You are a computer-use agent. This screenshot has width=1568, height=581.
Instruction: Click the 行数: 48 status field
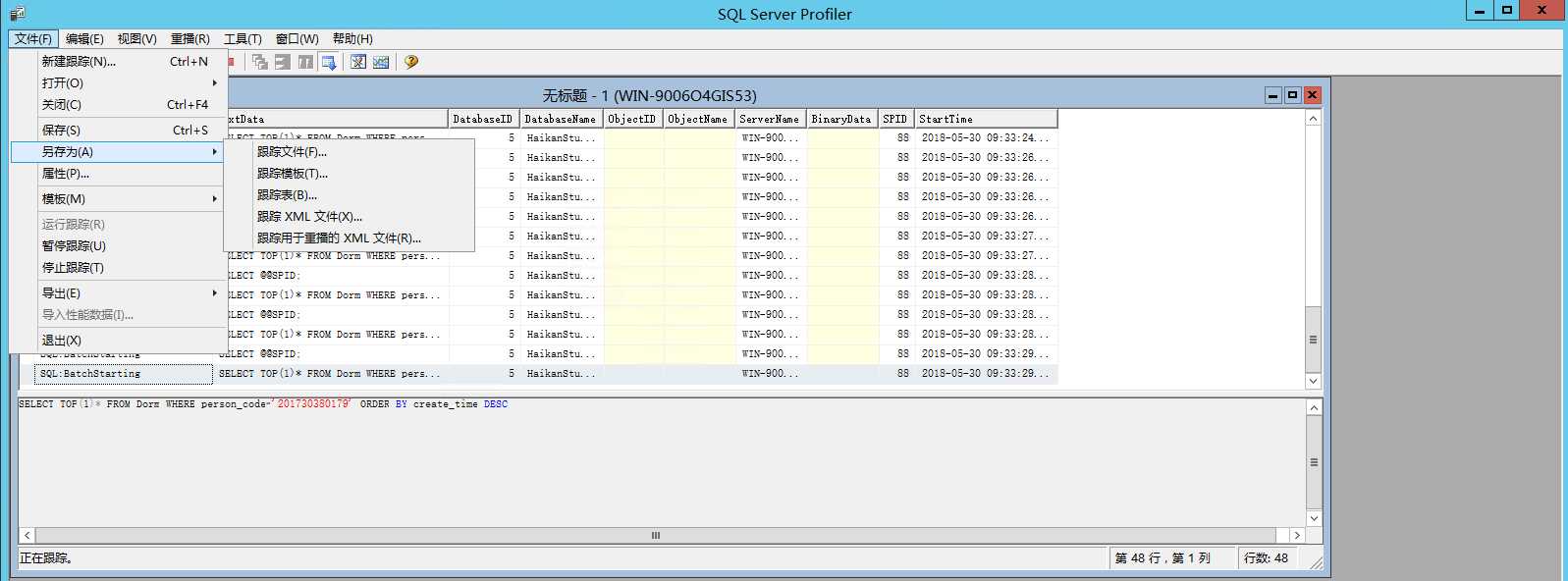pos(1268,557)
